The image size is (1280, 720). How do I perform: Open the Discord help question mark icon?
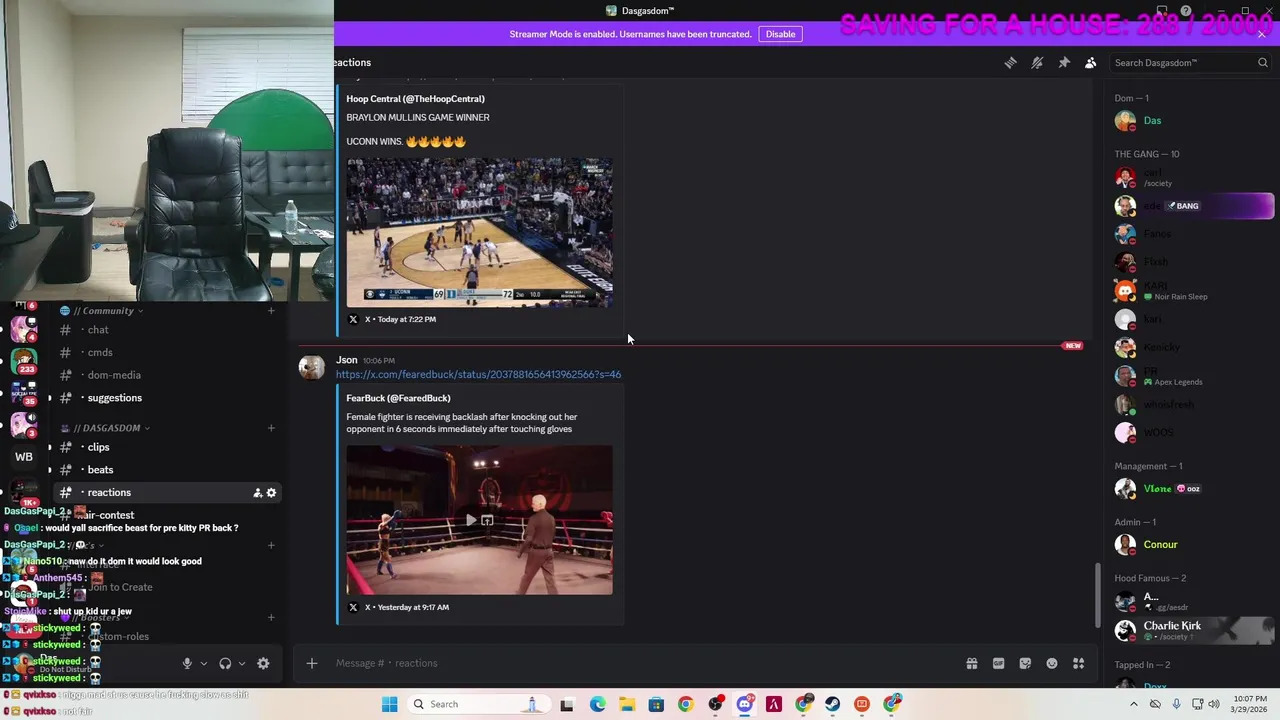pos(1185,11)
